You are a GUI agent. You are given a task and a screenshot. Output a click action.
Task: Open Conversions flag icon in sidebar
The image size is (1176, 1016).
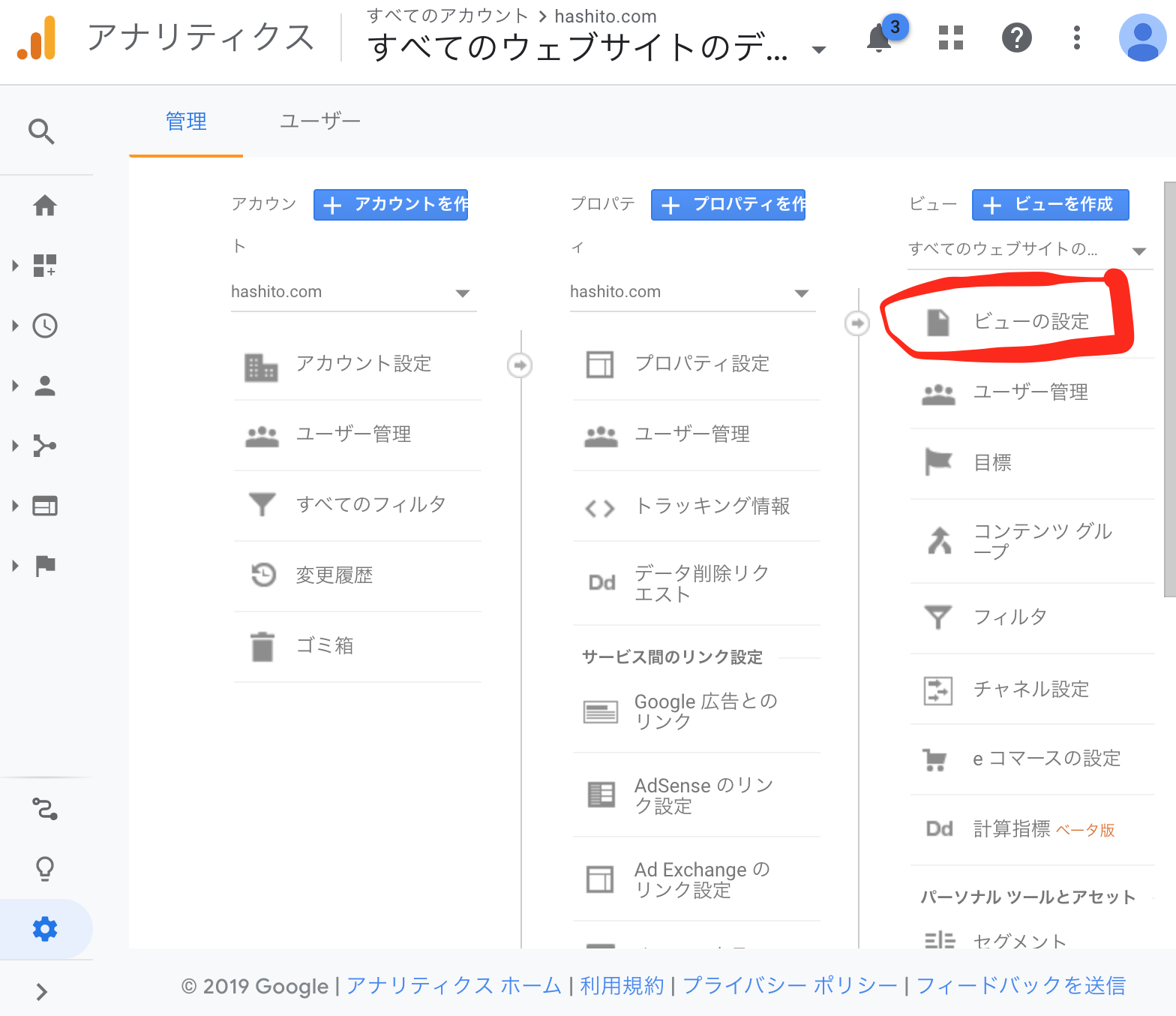[46, 565]
